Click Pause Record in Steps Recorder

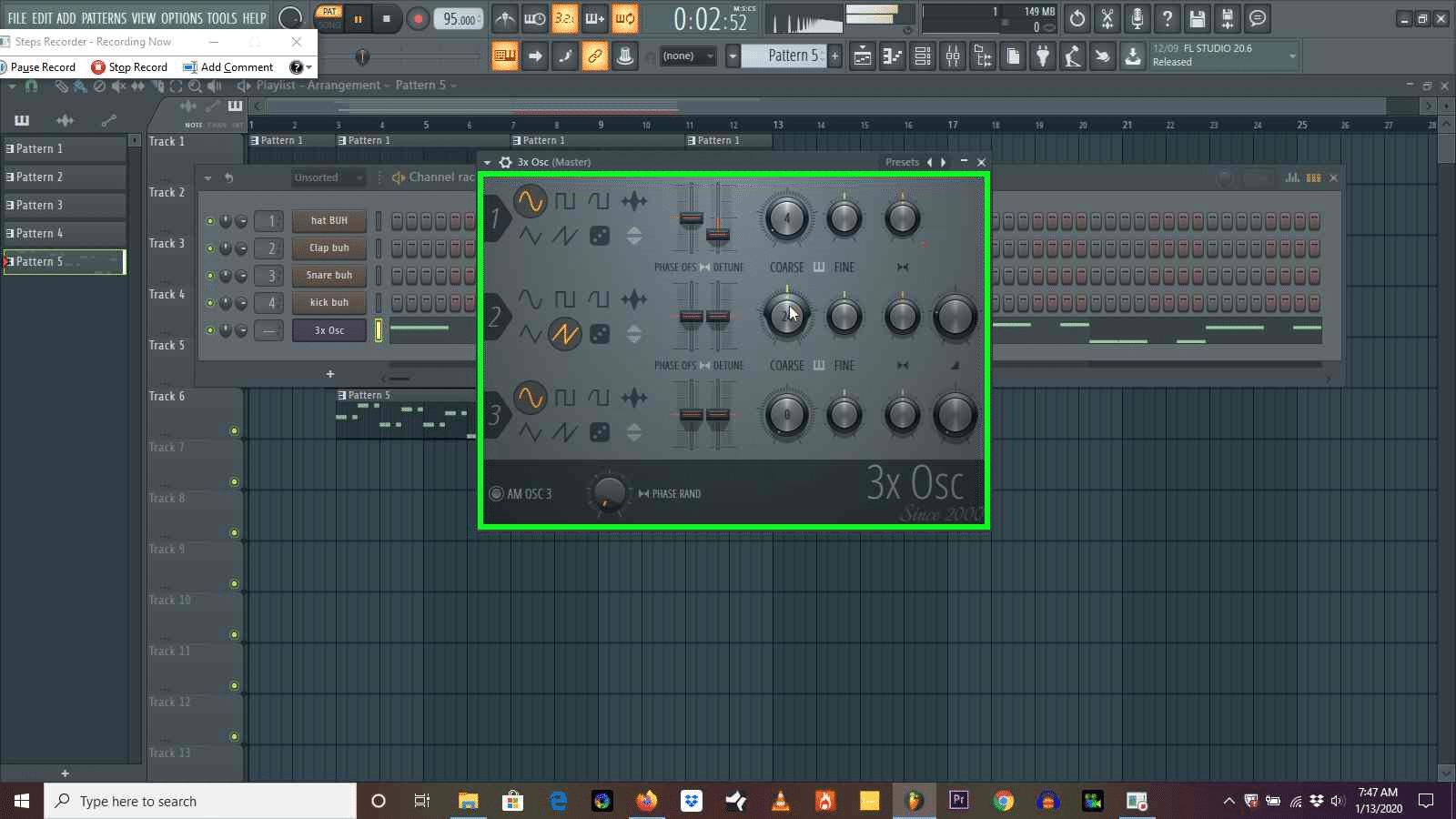[38, 67]
